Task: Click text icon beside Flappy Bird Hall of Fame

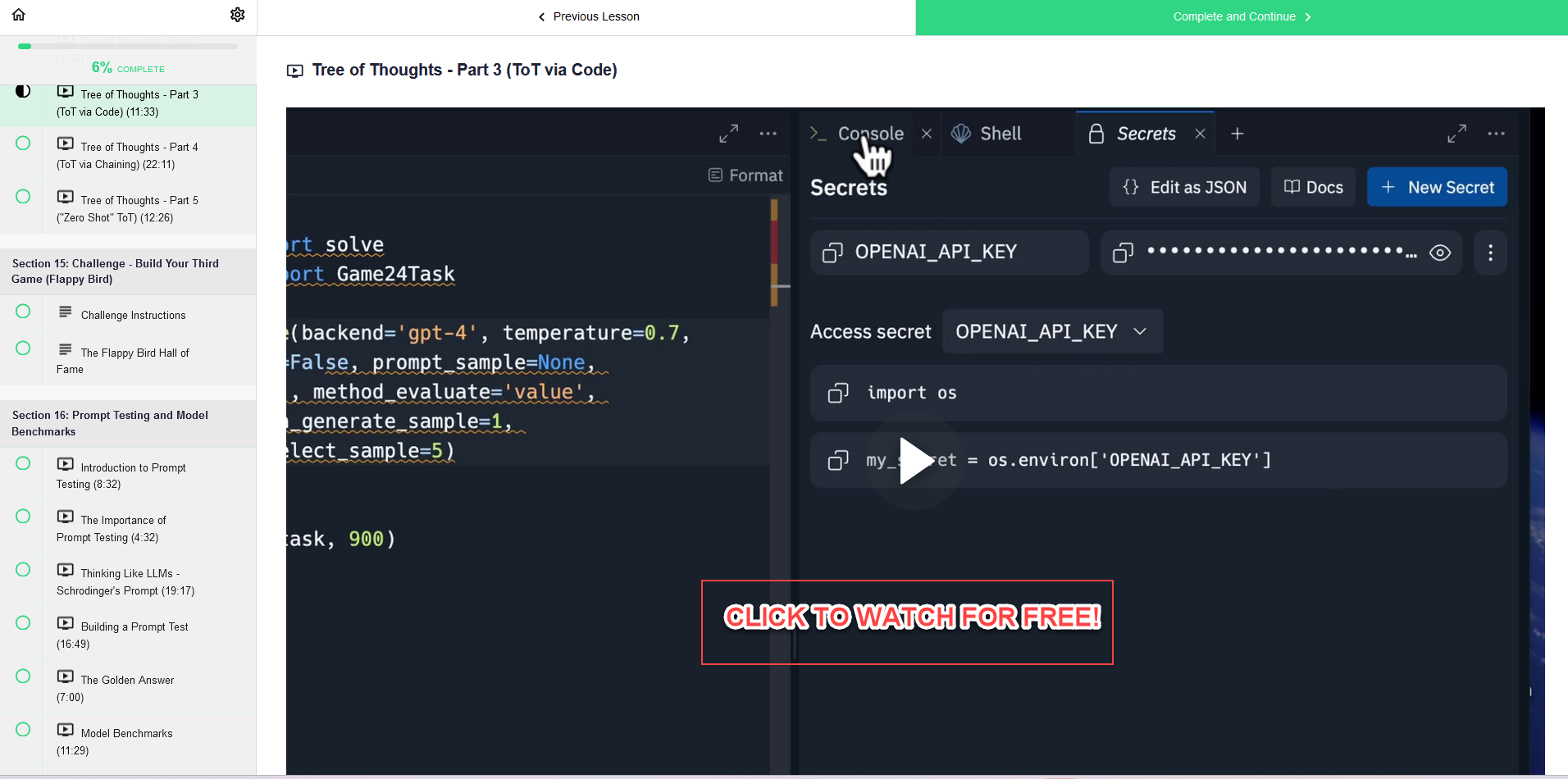Action: 66,349
